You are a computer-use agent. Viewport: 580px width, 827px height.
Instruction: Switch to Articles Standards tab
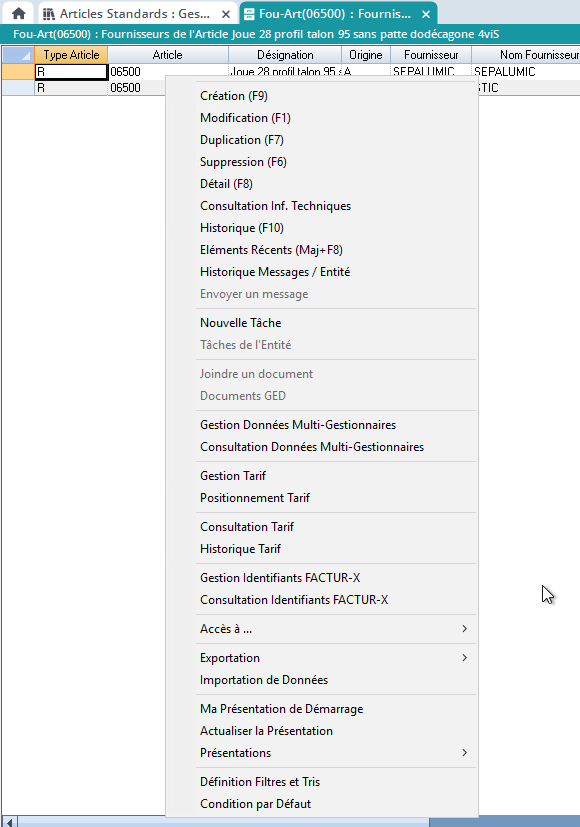136,14
